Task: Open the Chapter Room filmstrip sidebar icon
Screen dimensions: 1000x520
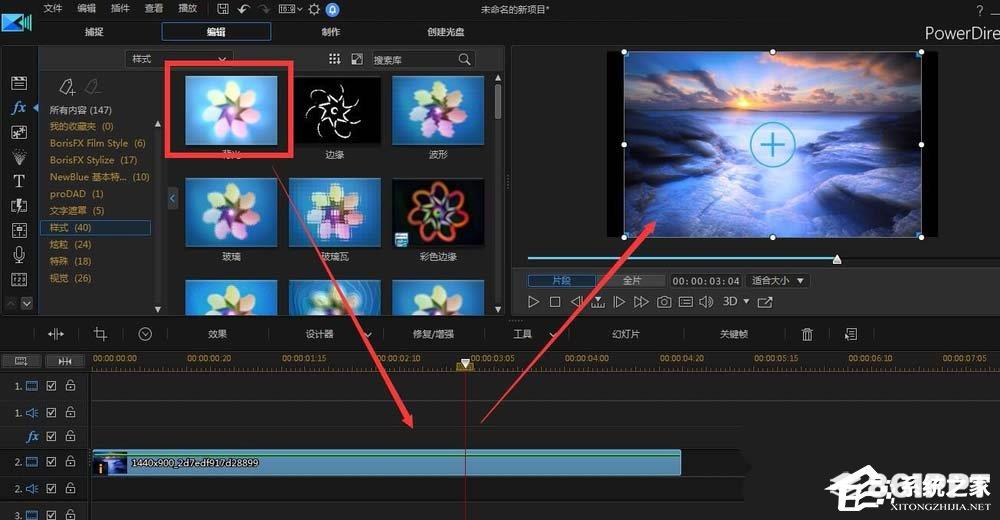Action: coord(19,279)
